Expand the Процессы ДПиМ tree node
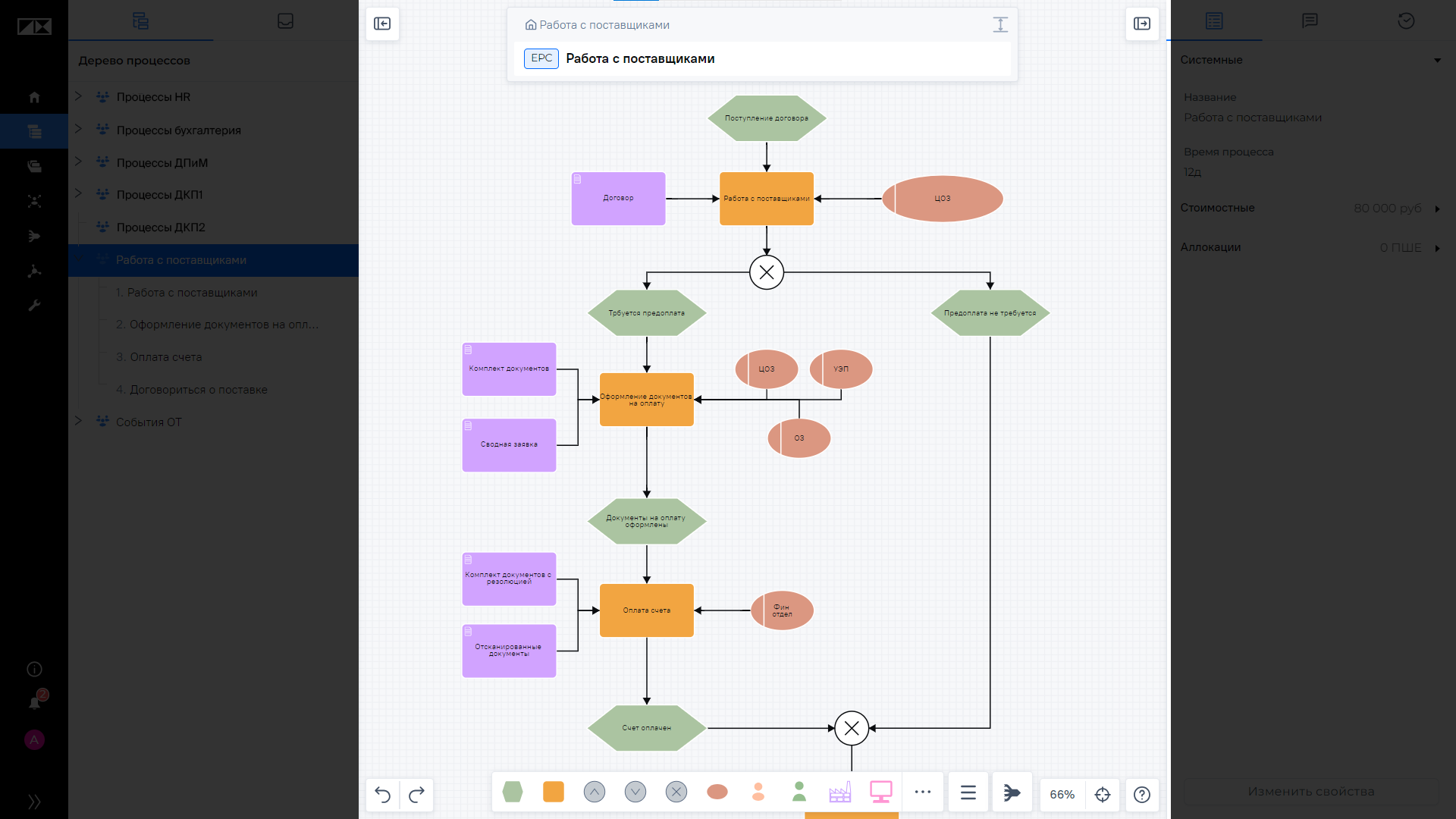Image resolution: width=1456 pixels, height=819 pixels. pyautogui.click(x=78, y=162)
